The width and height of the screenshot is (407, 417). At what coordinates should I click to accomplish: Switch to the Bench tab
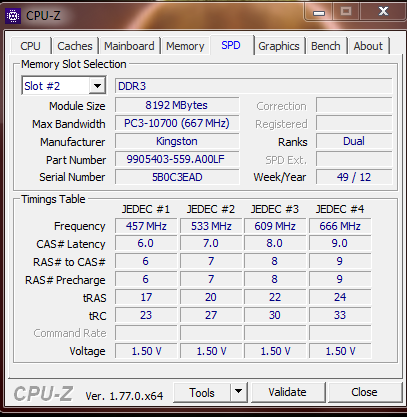326,46
